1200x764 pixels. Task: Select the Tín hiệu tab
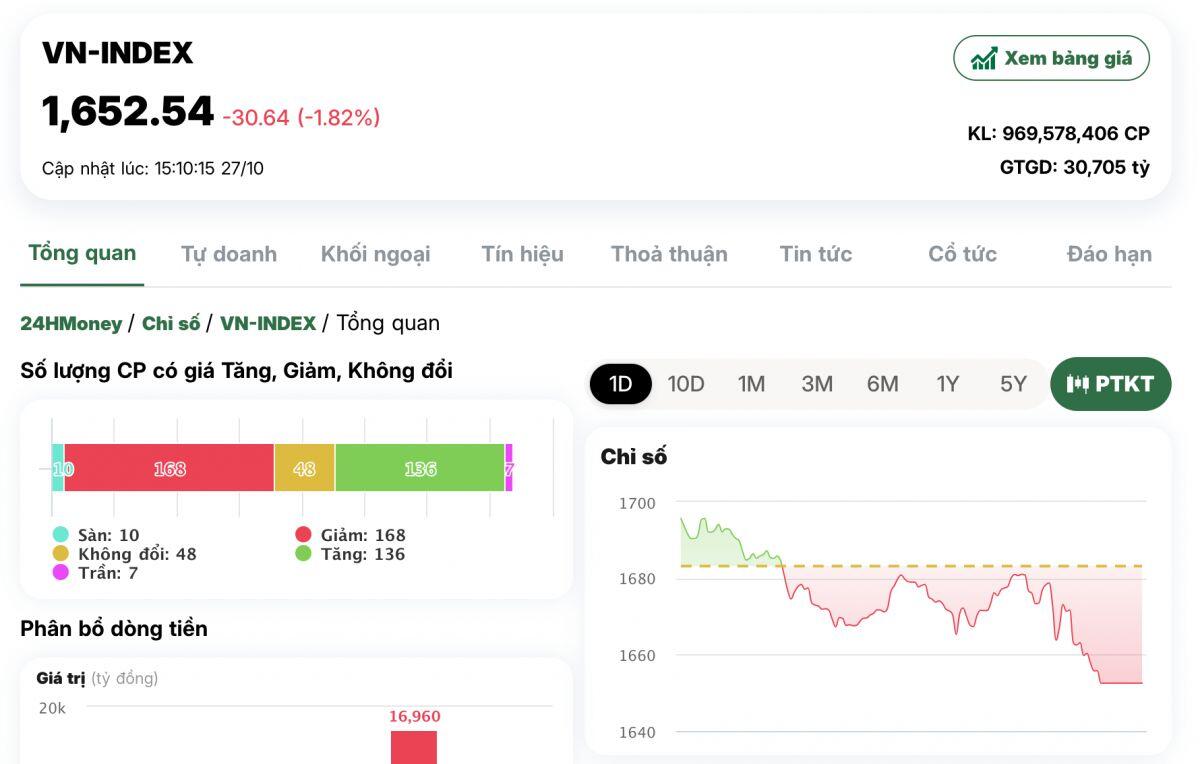point(522,254)
